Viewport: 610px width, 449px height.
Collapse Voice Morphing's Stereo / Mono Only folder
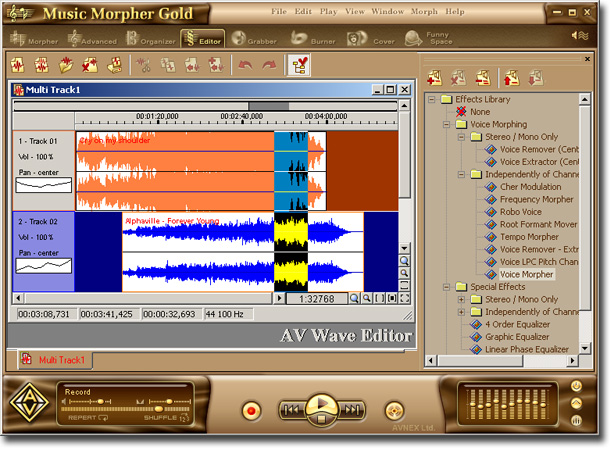click(461, 137)
